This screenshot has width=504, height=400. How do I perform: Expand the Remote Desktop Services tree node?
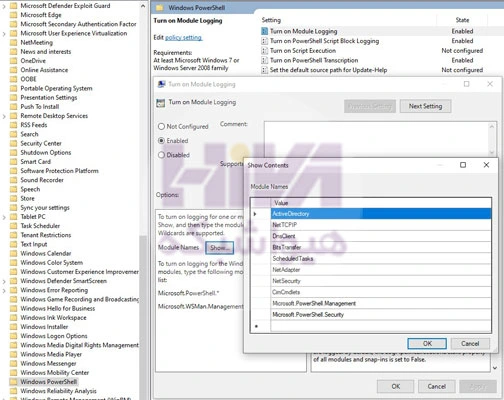pyautogui.click(x=4, y=116)
